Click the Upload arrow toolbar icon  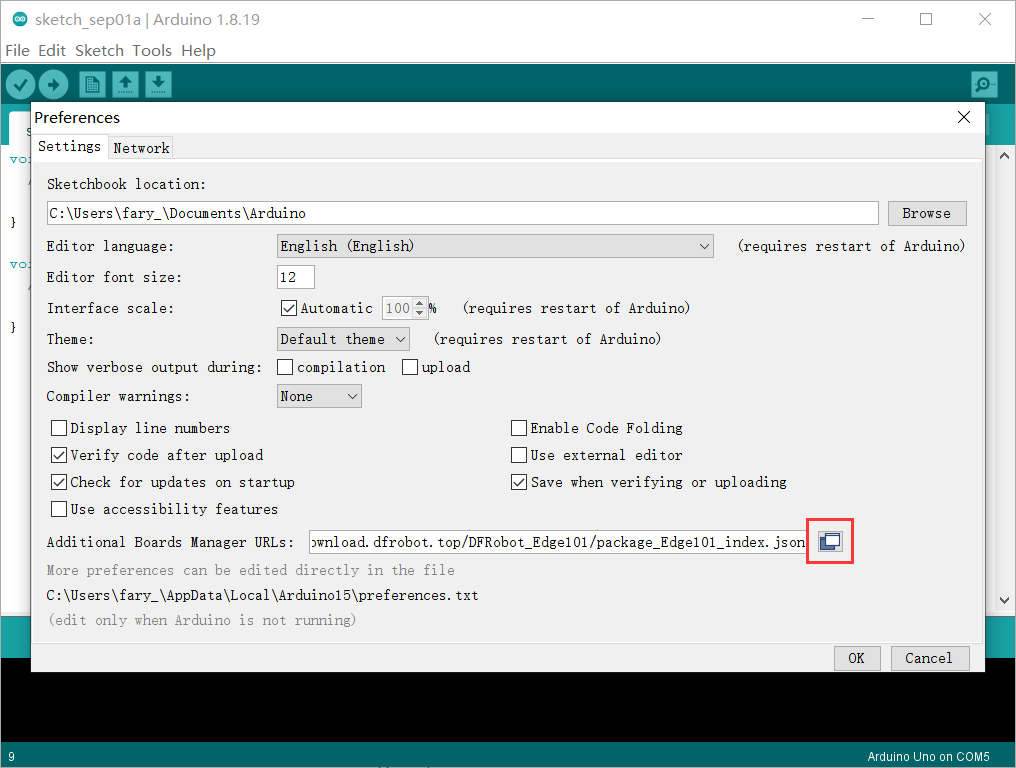[x=53, y=84]
